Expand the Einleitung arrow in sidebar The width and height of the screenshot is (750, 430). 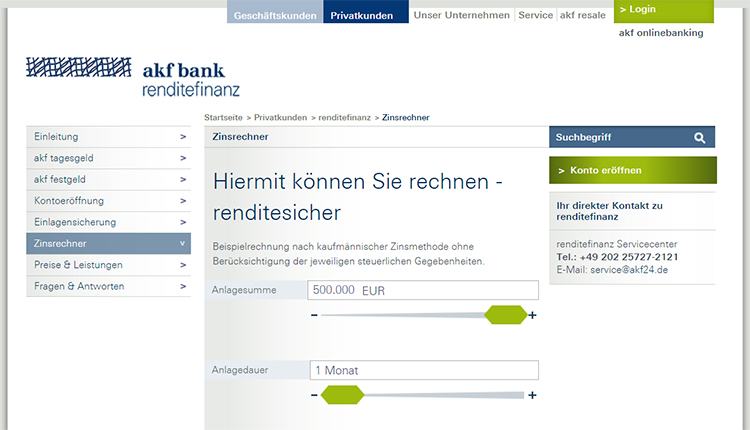tap(183, 137)
